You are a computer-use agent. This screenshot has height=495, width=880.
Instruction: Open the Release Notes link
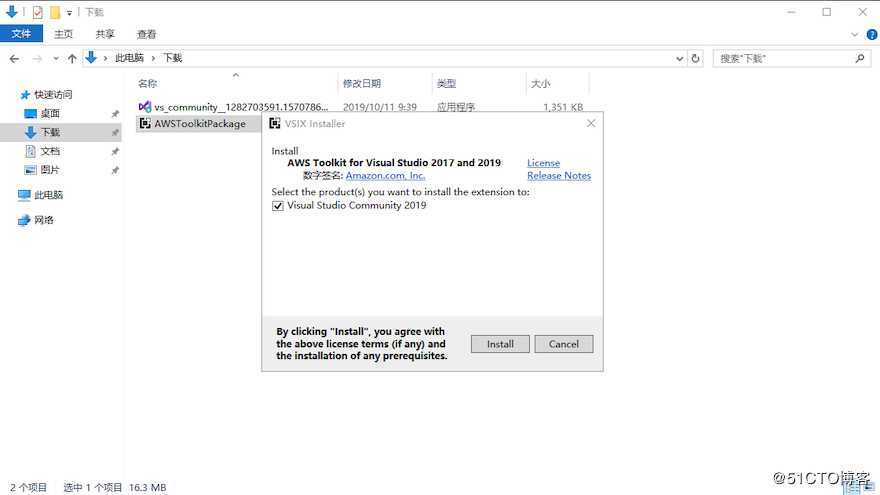(559, 176)
